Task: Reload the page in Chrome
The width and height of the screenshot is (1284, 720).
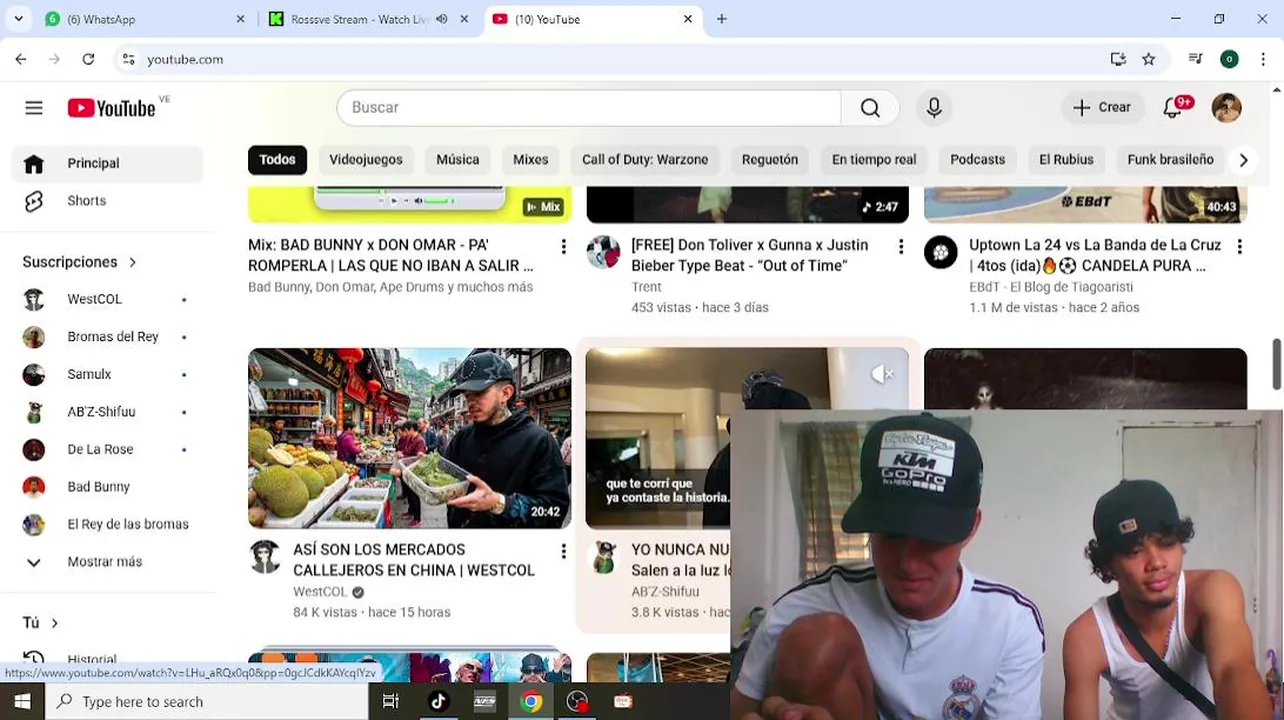Action: [88, 59]
